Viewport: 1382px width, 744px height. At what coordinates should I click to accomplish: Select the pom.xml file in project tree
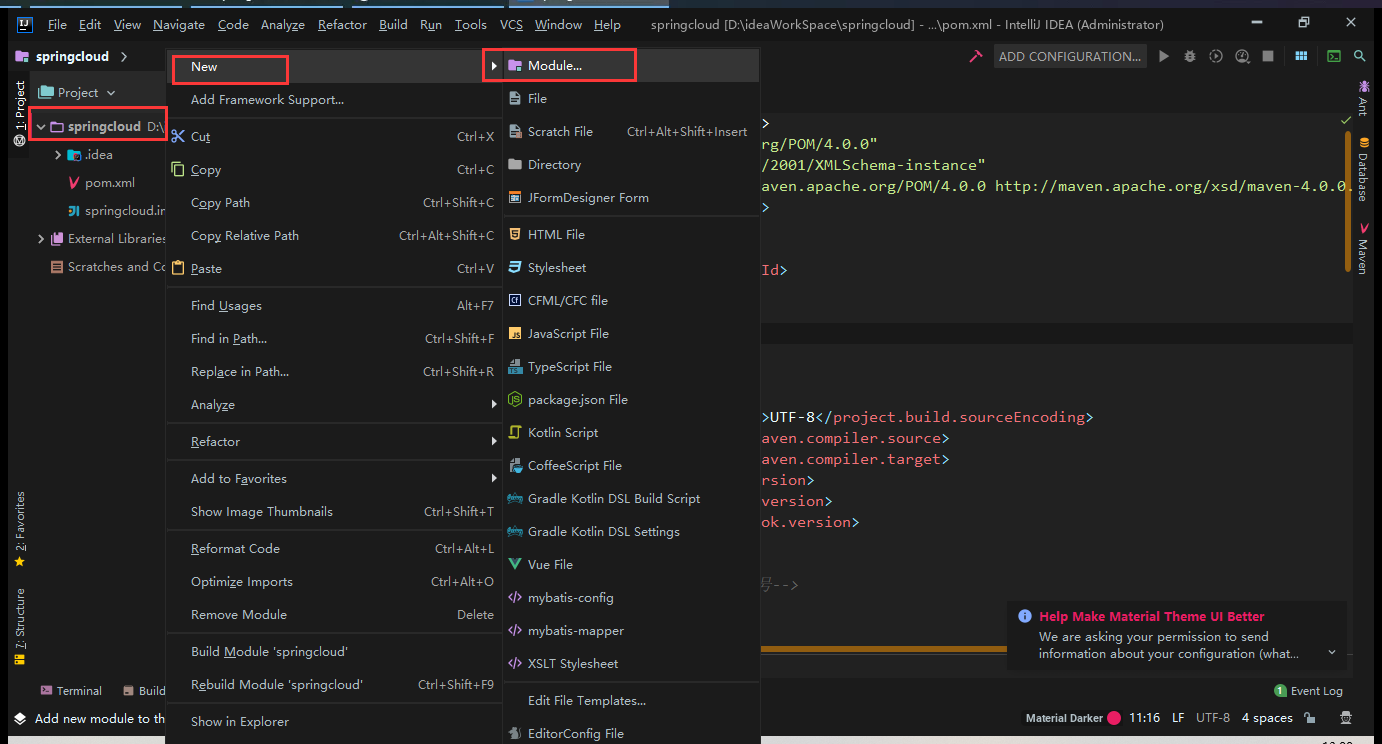click(110, 183)
